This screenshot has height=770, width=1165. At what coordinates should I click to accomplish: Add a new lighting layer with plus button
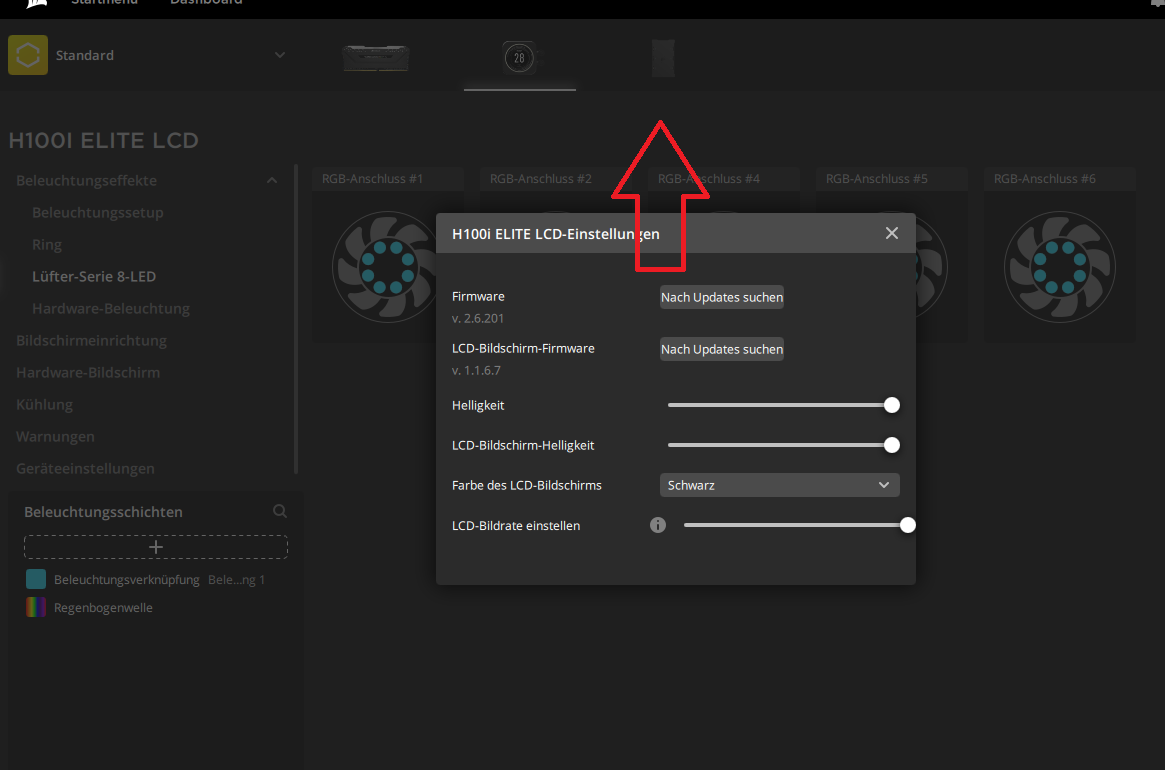click(x=156, y=547)
